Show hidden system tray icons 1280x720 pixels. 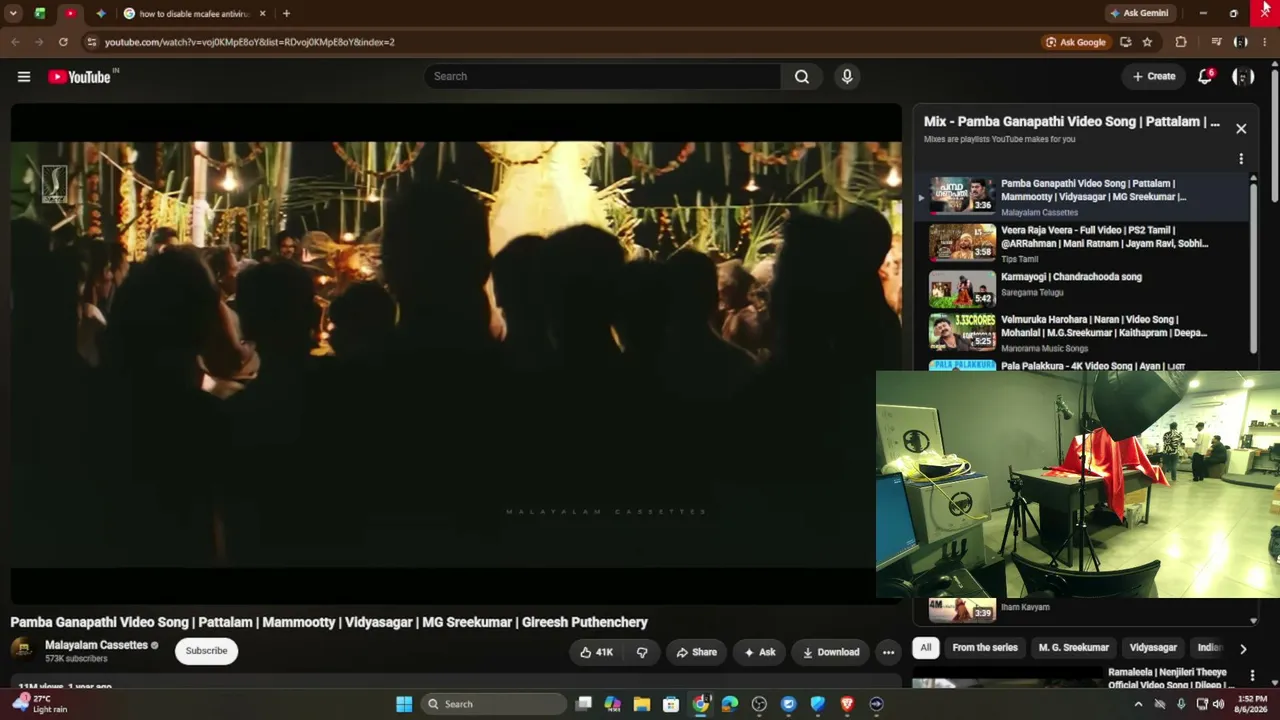pyautogui.click(x=1138, y=704)
